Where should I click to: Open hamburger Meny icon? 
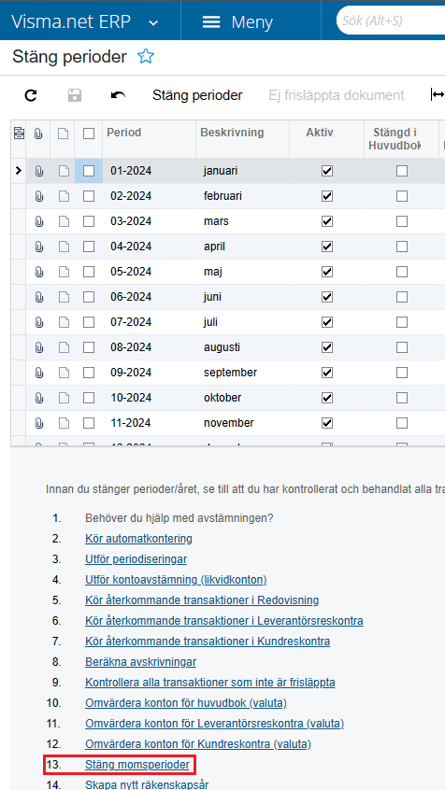(x=211, y=22)
